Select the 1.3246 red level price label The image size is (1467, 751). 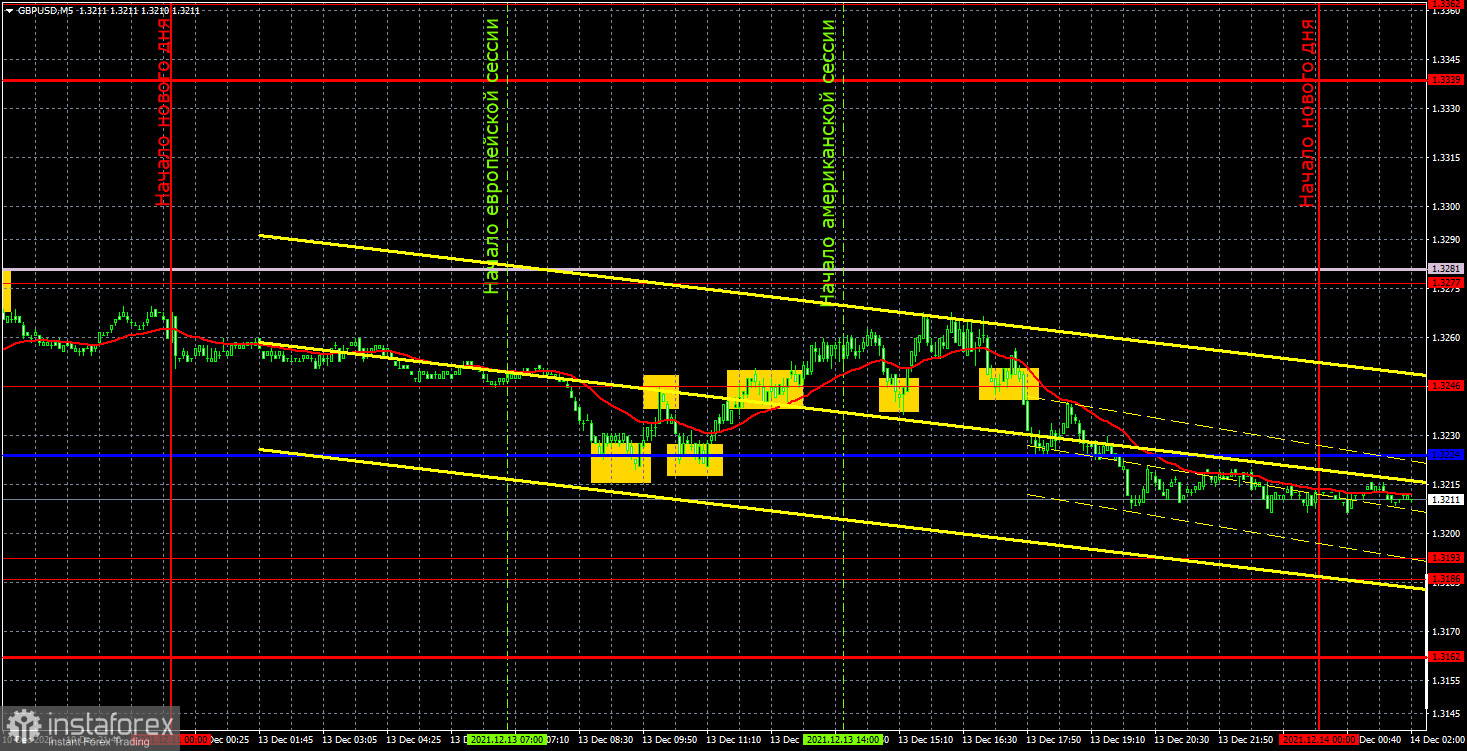[x=1446, y=385]
